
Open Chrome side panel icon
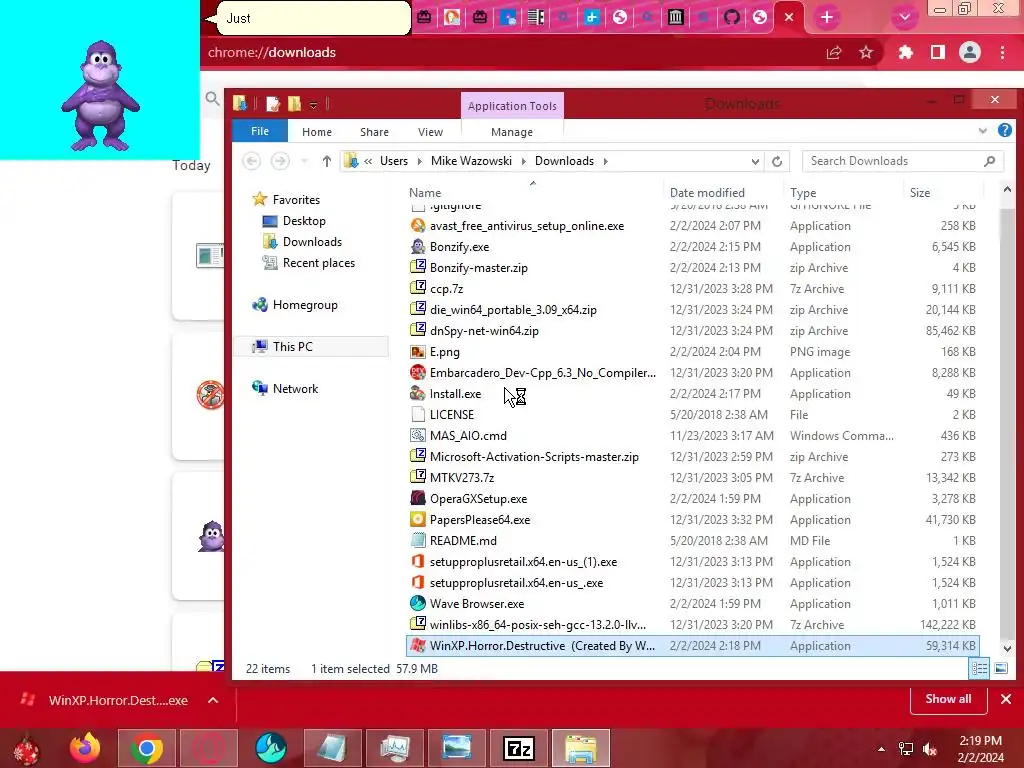938,53
